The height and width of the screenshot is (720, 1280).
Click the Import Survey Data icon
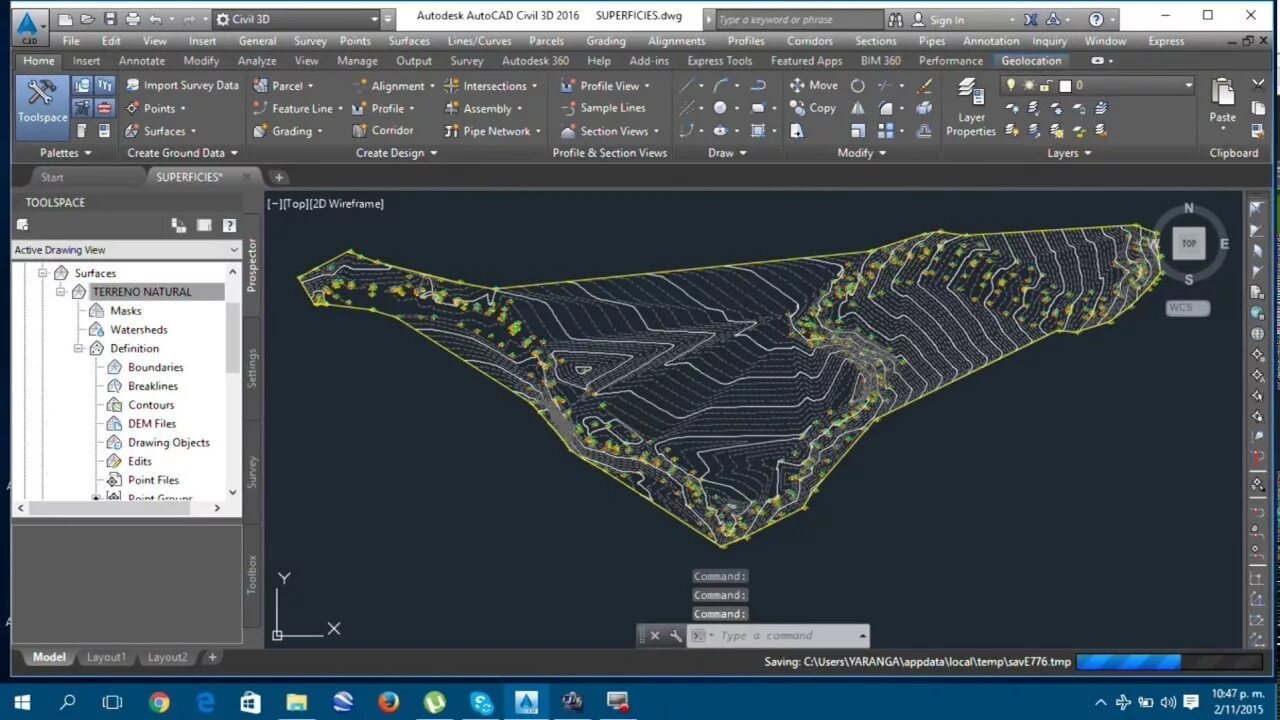click(x=132, y=85)
